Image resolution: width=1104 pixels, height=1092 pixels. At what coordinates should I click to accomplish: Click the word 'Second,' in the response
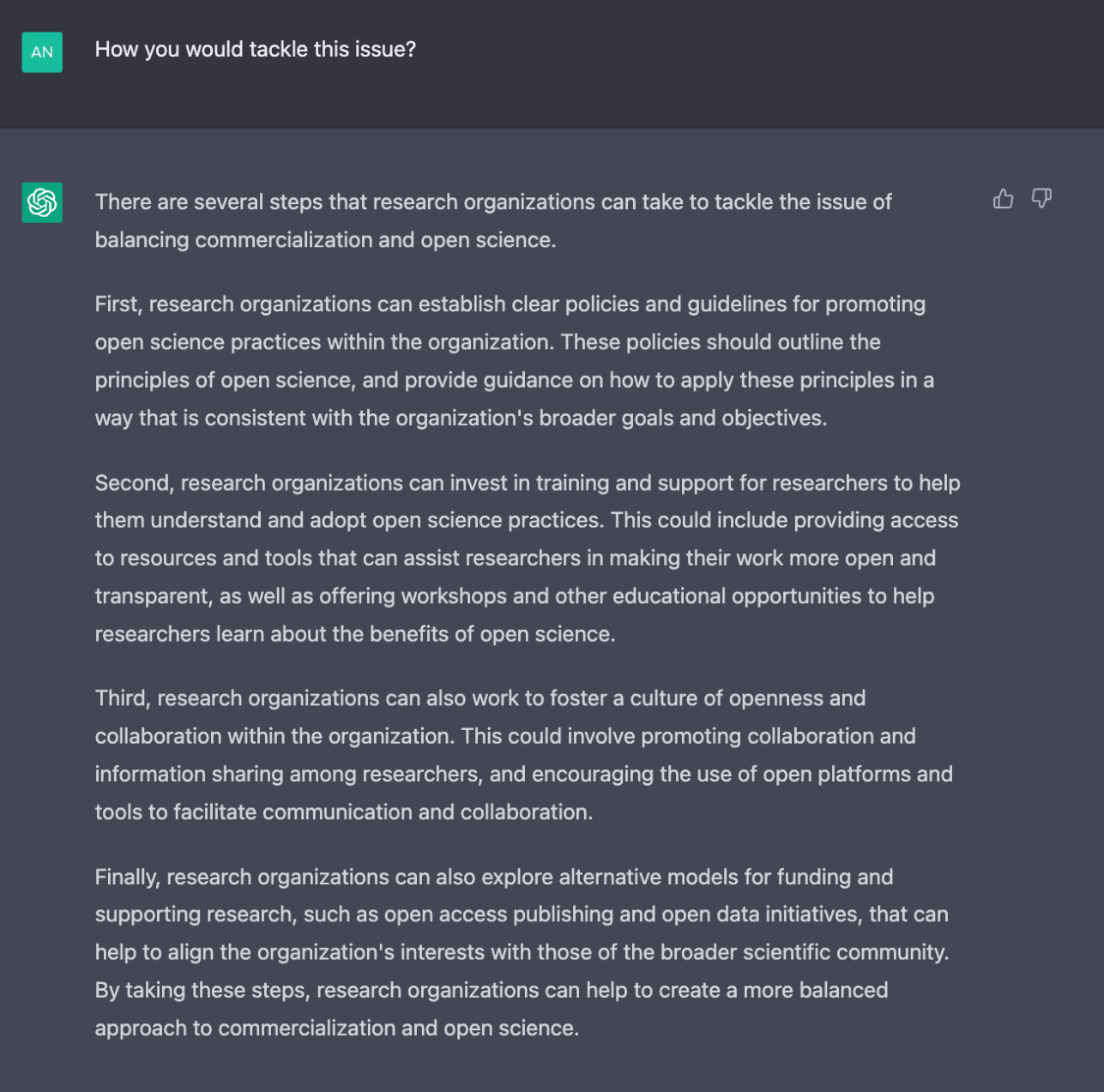pos(135,483)
